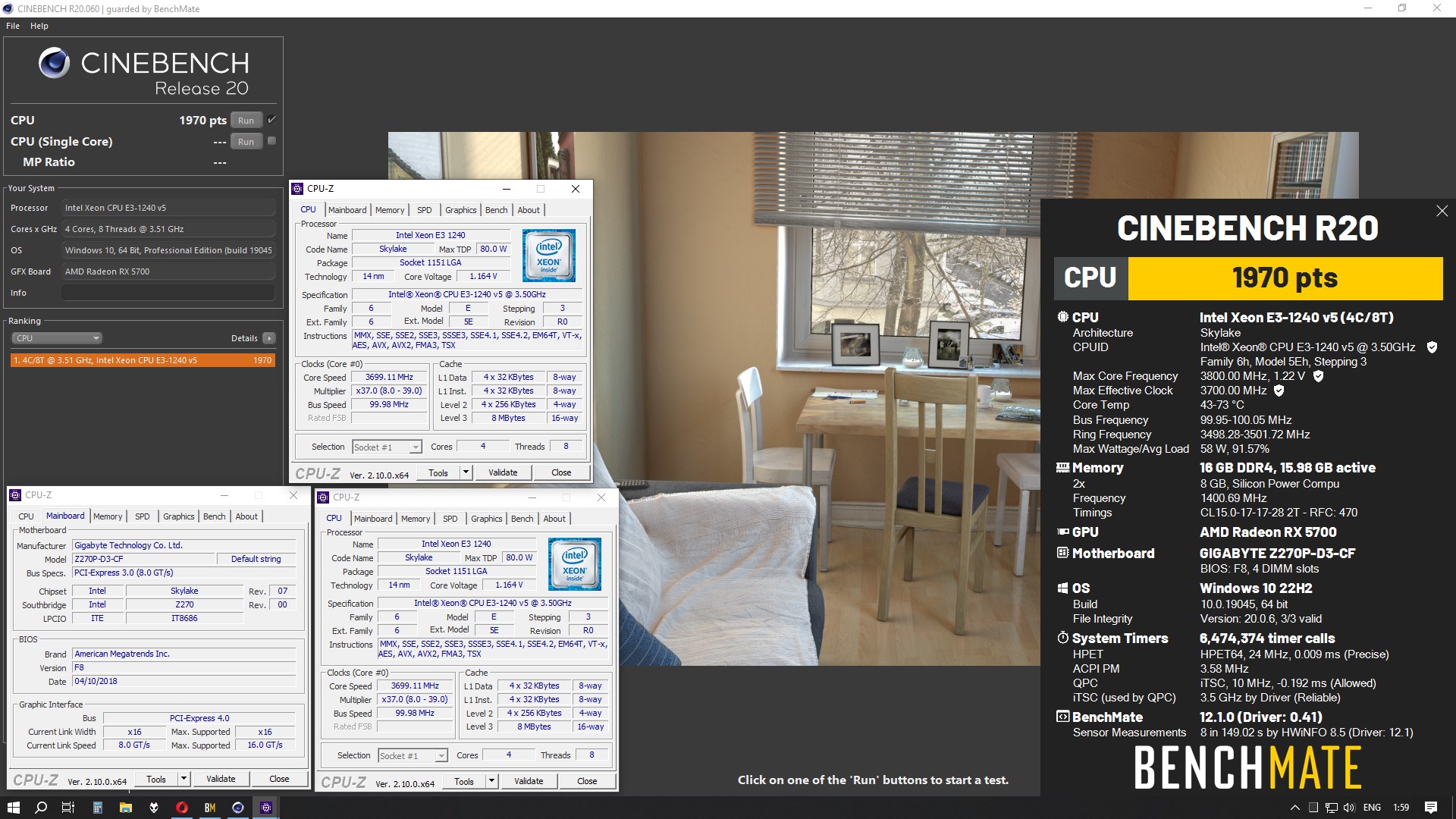Open About tab in lower-right CPU-Z window

pyautogui.click(x=554, y=519)
